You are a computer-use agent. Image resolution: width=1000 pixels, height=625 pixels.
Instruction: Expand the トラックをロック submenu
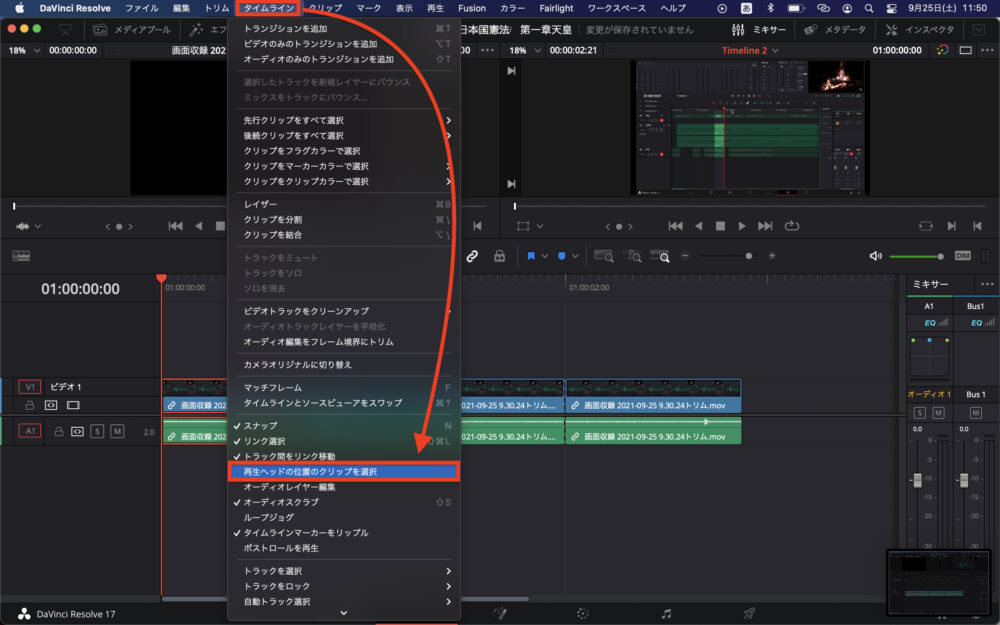click(x=344, y=586)
